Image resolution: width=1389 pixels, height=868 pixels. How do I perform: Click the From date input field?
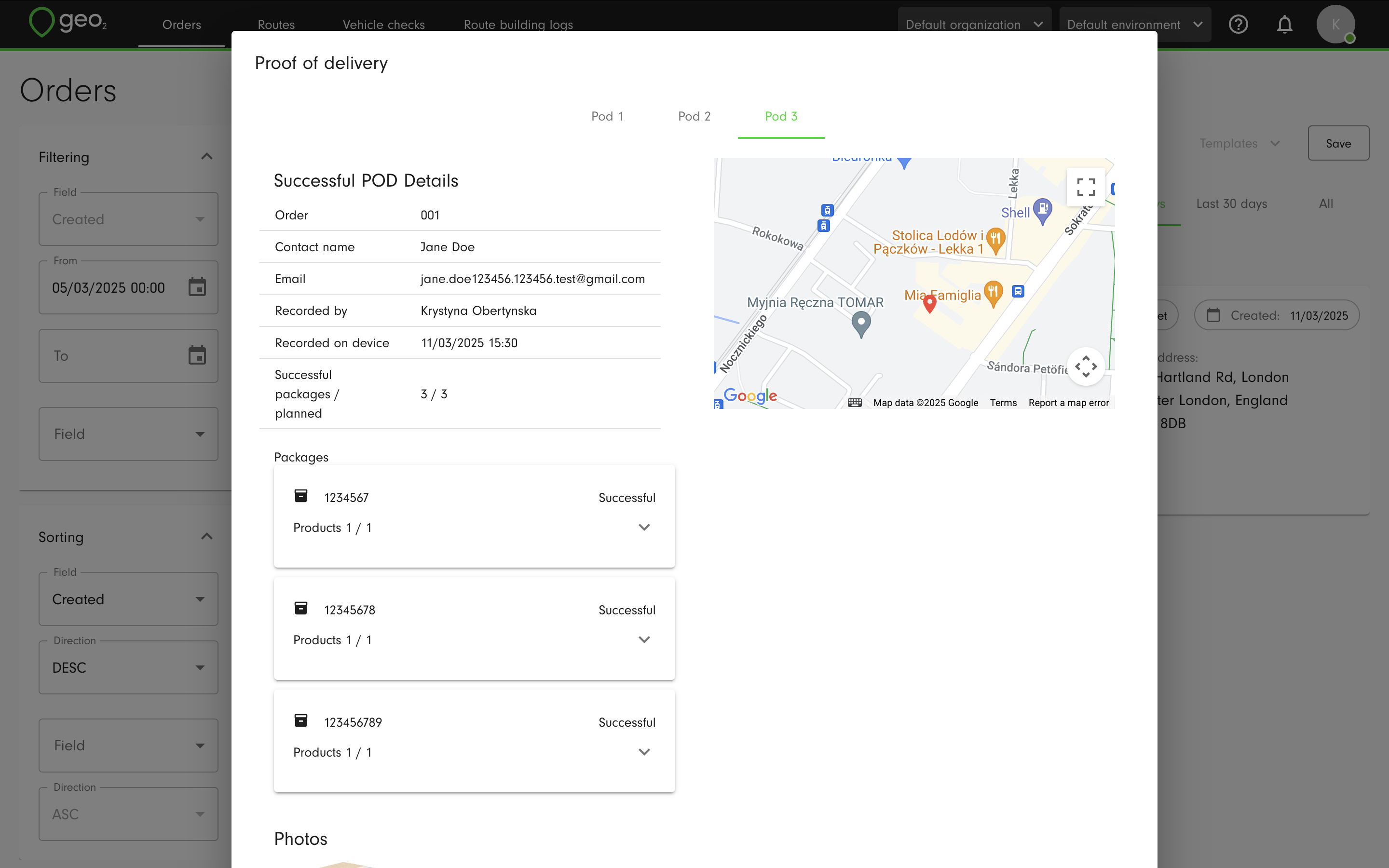tap(129, 287)
